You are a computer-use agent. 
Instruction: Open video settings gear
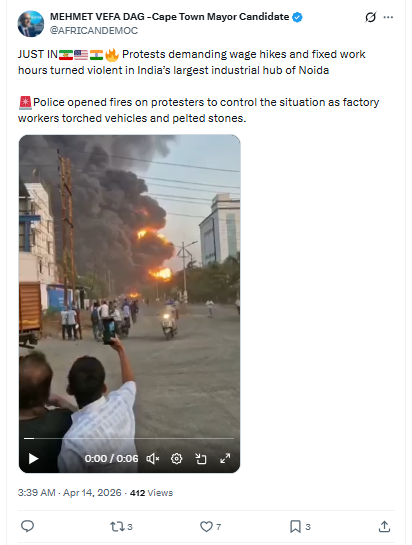coord(177,459)
